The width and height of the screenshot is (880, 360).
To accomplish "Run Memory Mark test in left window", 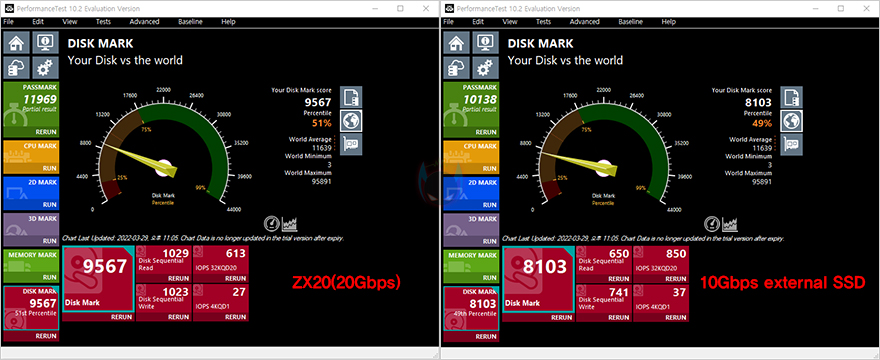I will pos(50,277).
